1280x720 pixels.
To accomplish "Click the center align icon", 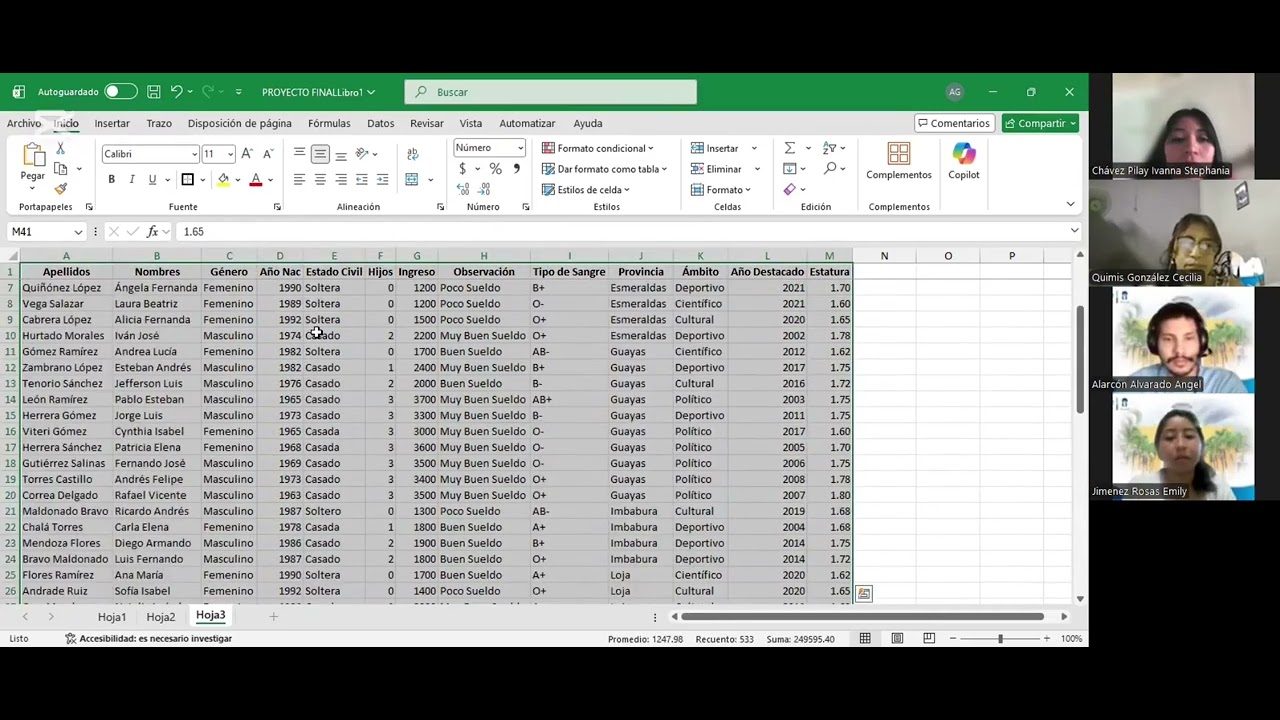I will (320, 180).
